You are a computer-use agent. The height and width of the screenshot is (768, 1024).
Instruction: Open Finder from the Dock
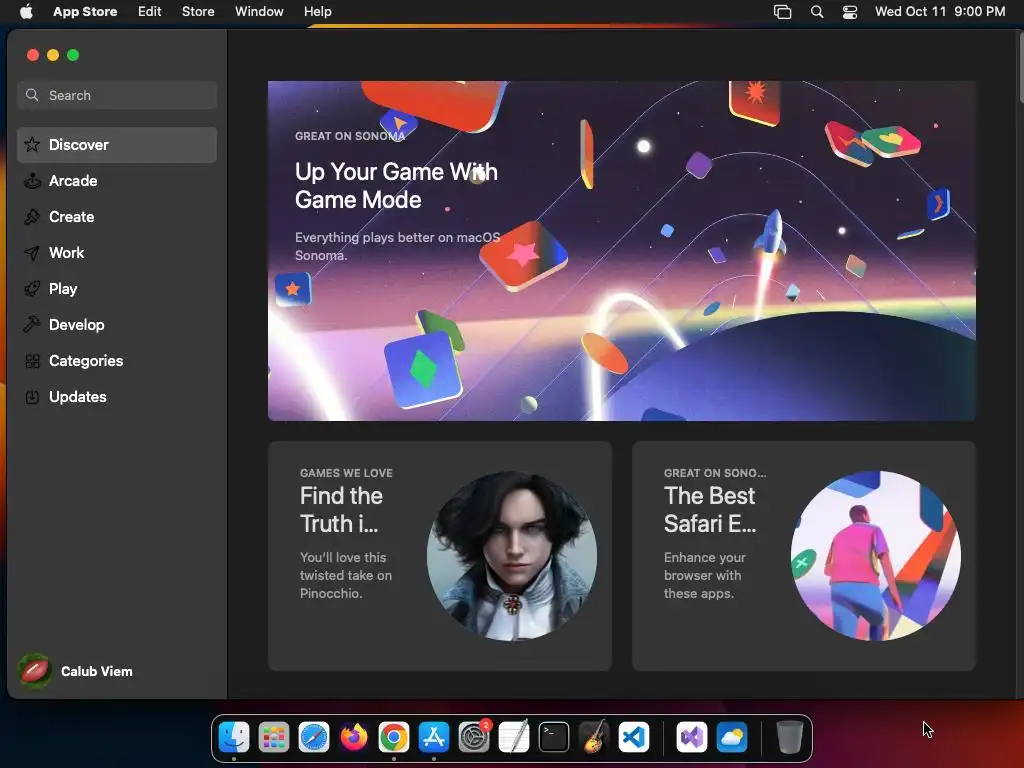pos(234,737)
